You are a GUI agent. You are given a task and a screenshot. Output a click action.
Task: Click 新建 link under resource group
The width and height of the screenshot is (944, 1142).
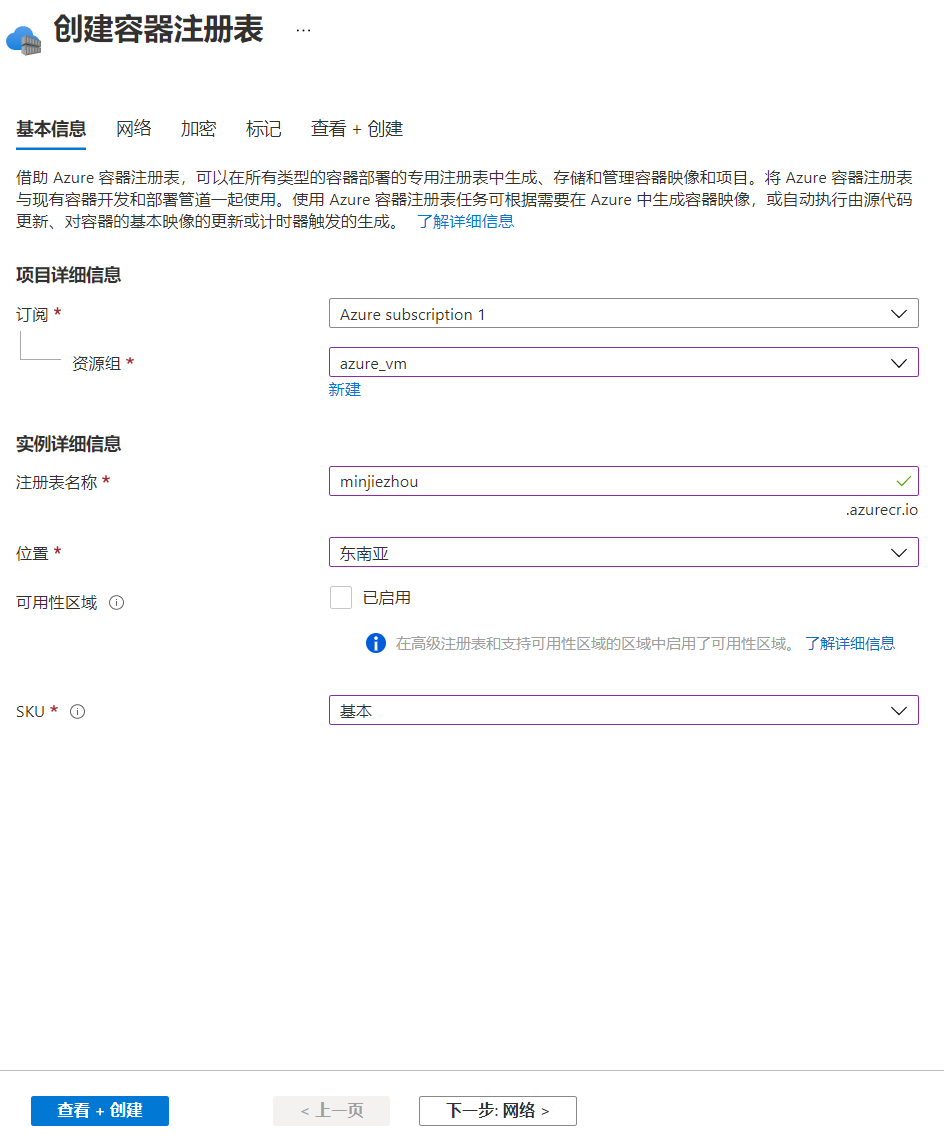coord(345,390)
